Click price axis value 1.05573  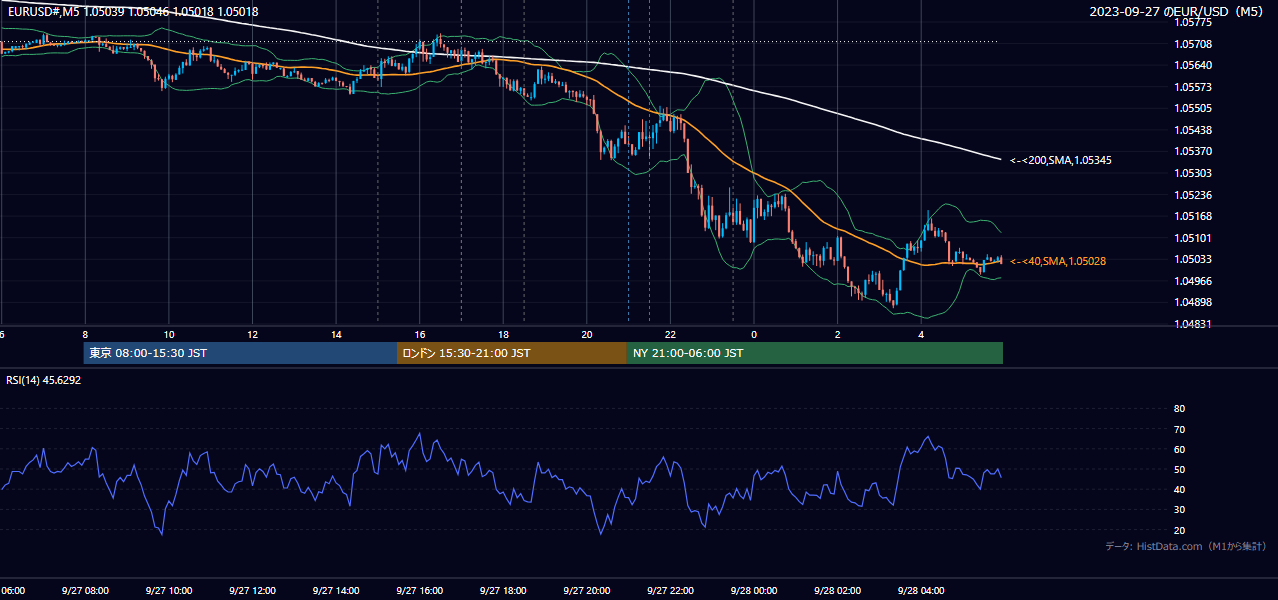tap(1193, 87)
